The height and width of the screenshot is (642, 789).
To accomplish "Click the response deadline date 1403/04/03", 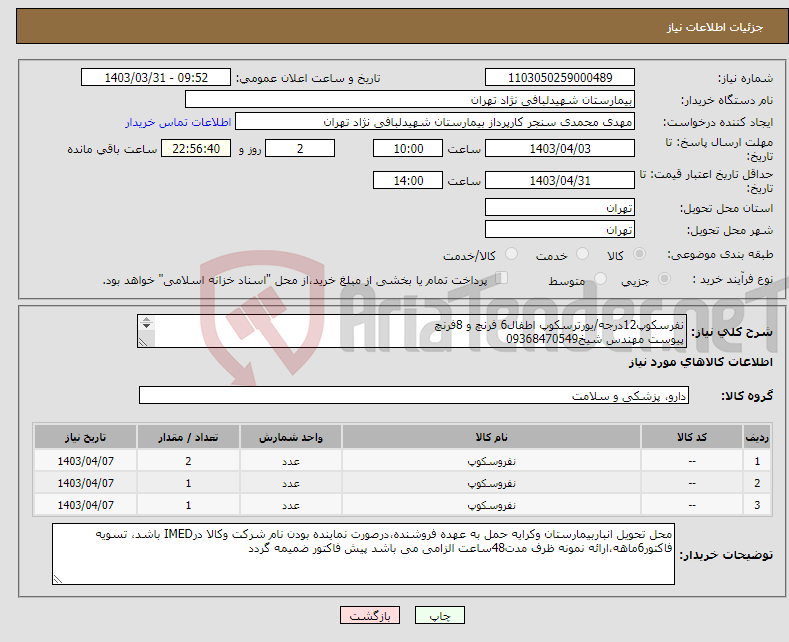I will coord(560,148).
